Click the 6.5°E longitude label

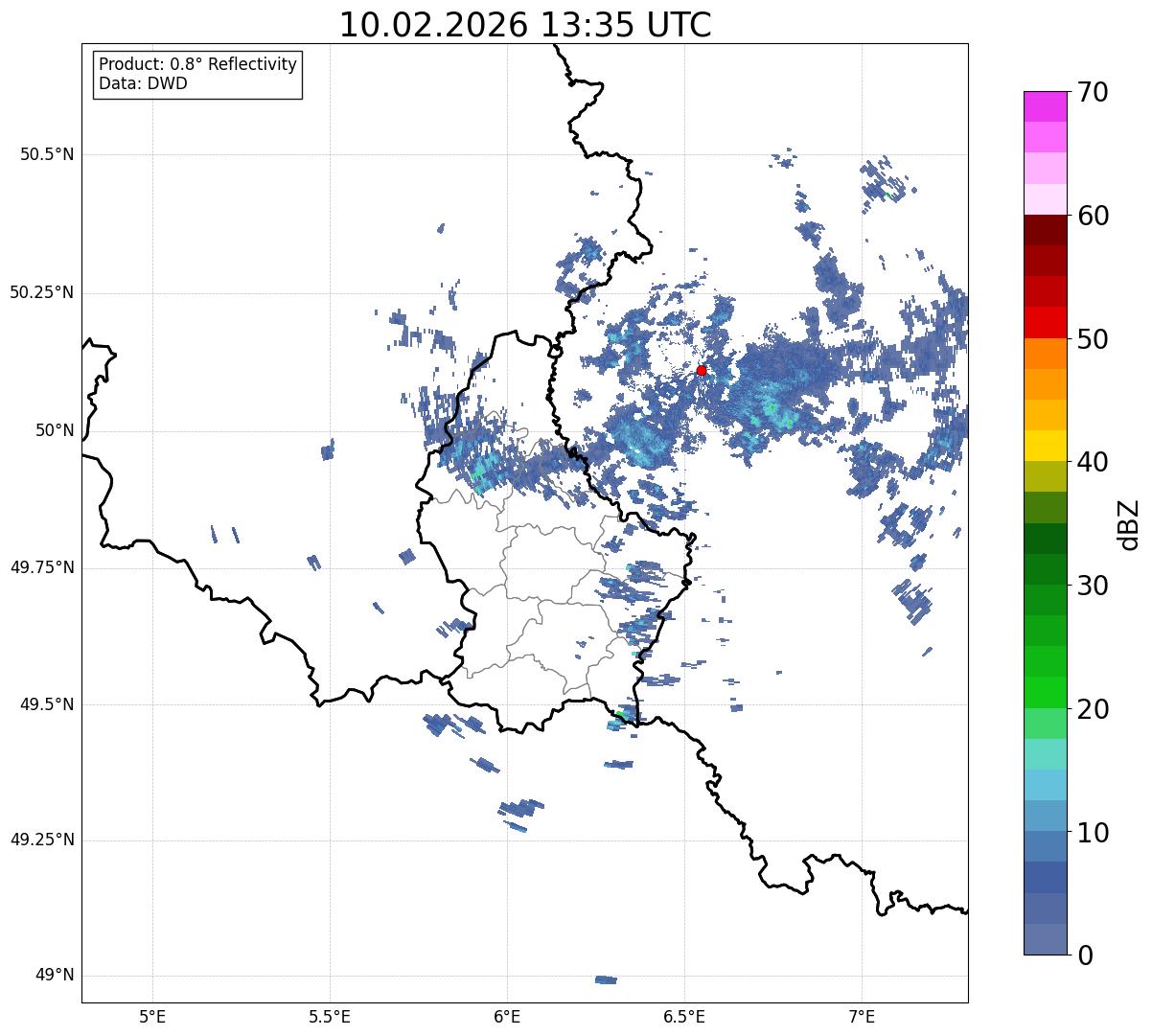tap(684, 1016)
